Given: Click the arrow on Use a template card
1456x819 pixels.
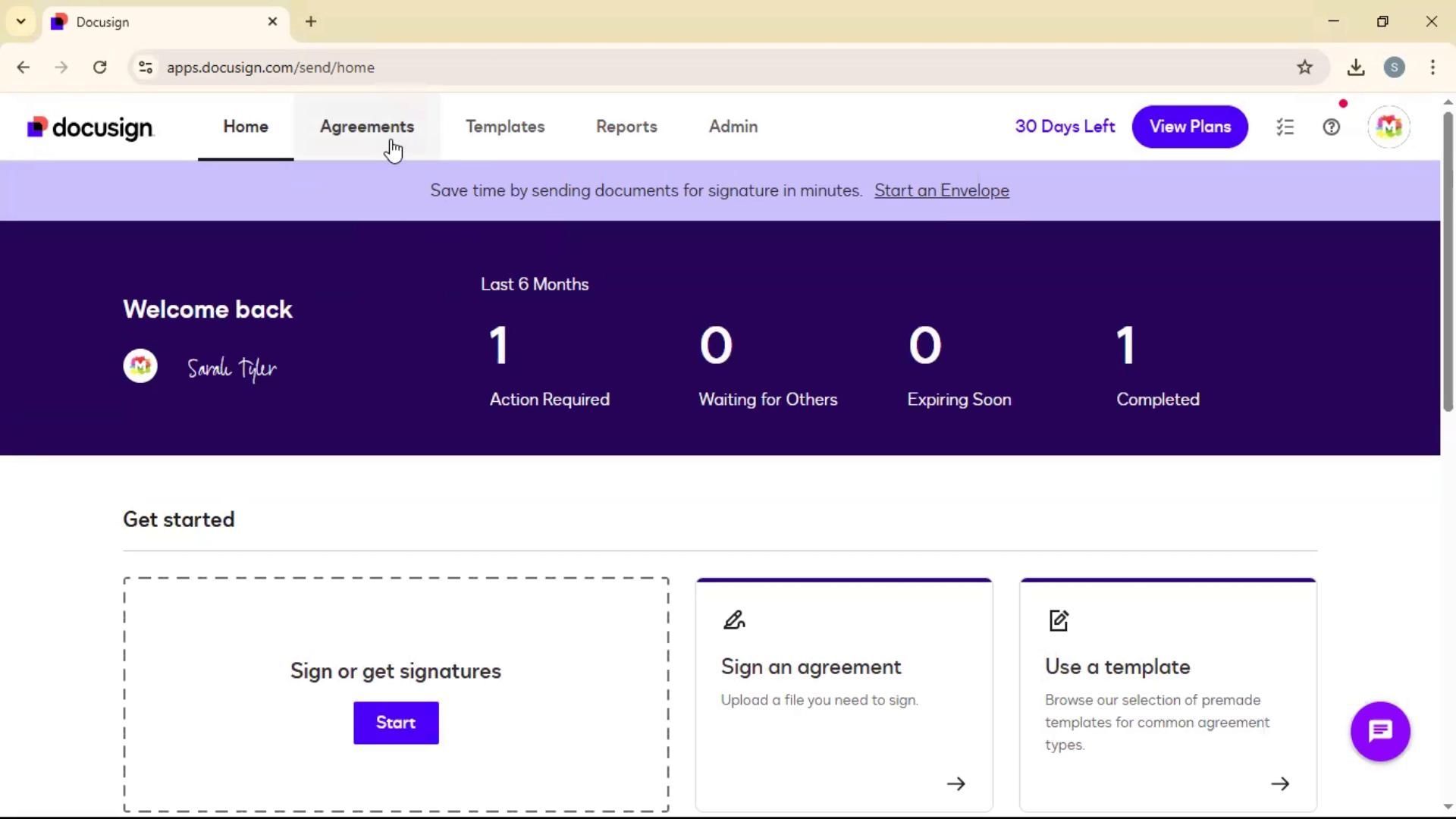Looking at the screenshot, I should tap(1279, 783).
